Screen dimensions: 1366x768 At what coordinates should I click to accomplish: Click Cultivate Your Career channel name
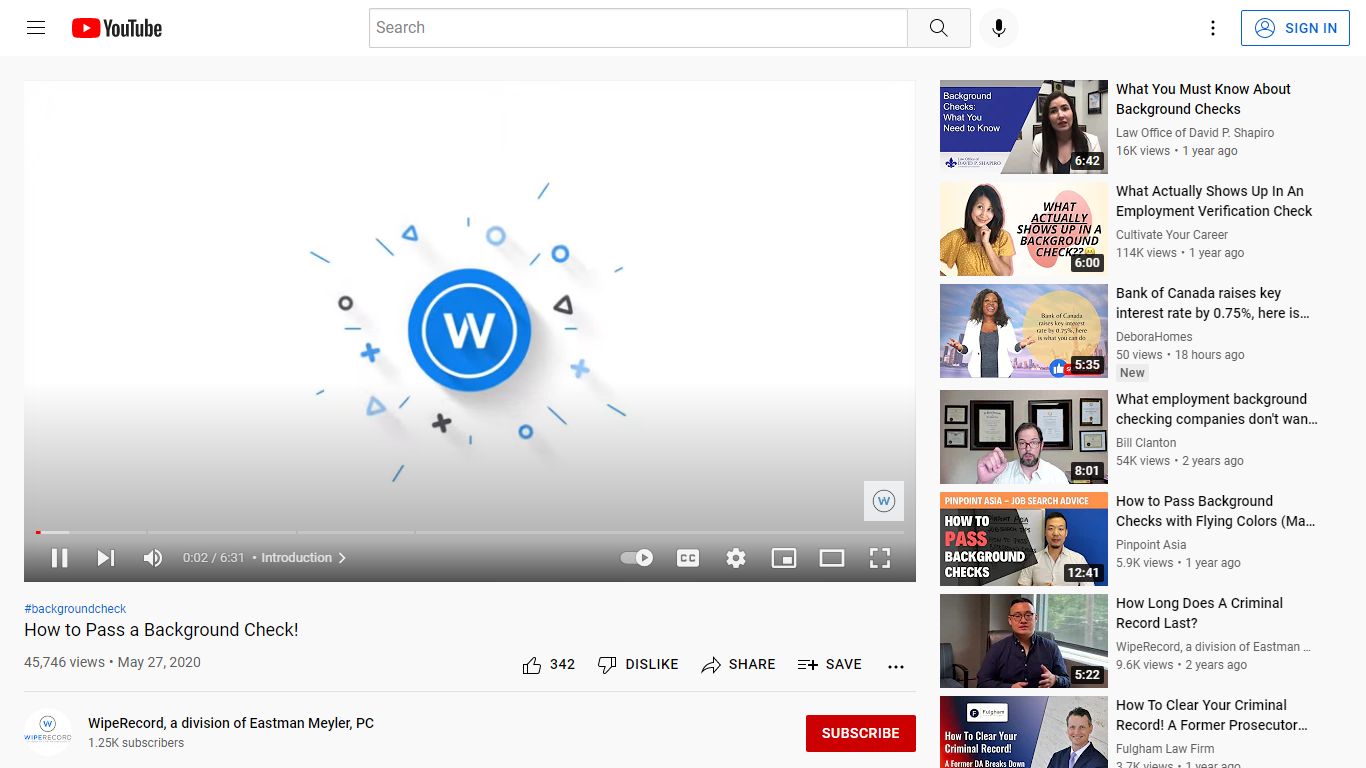coord(1172,235)
